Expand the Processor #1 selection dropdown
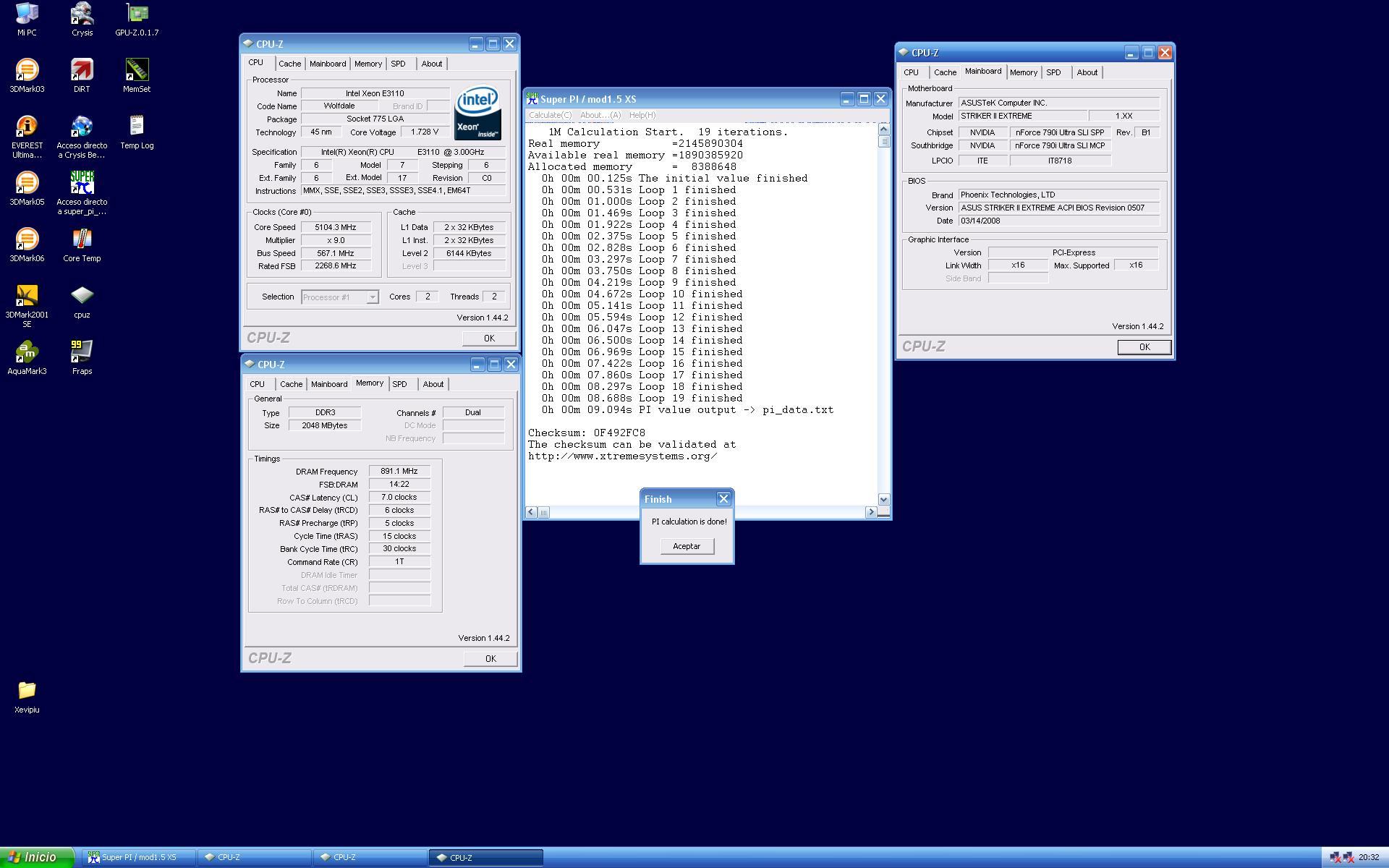Viewport: 1389px width, 868px height. pos(372,297)
